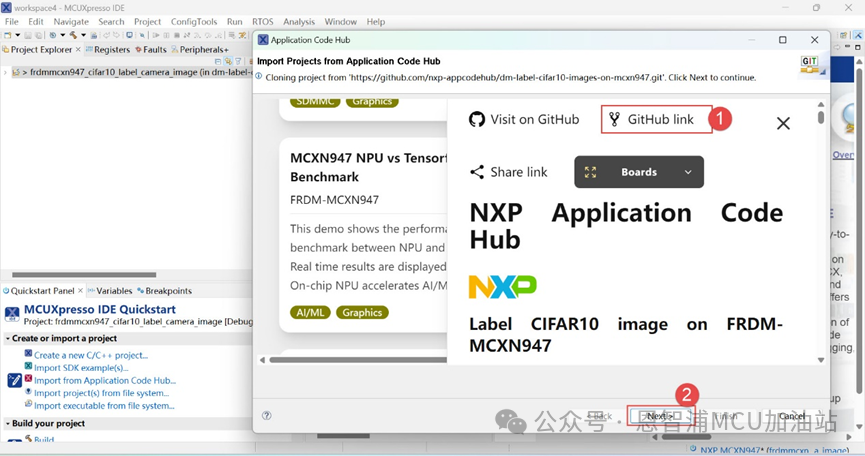Viewport: 865px width, 456px height.
Task: Click the Next button in the dialog
Action: 660,416
